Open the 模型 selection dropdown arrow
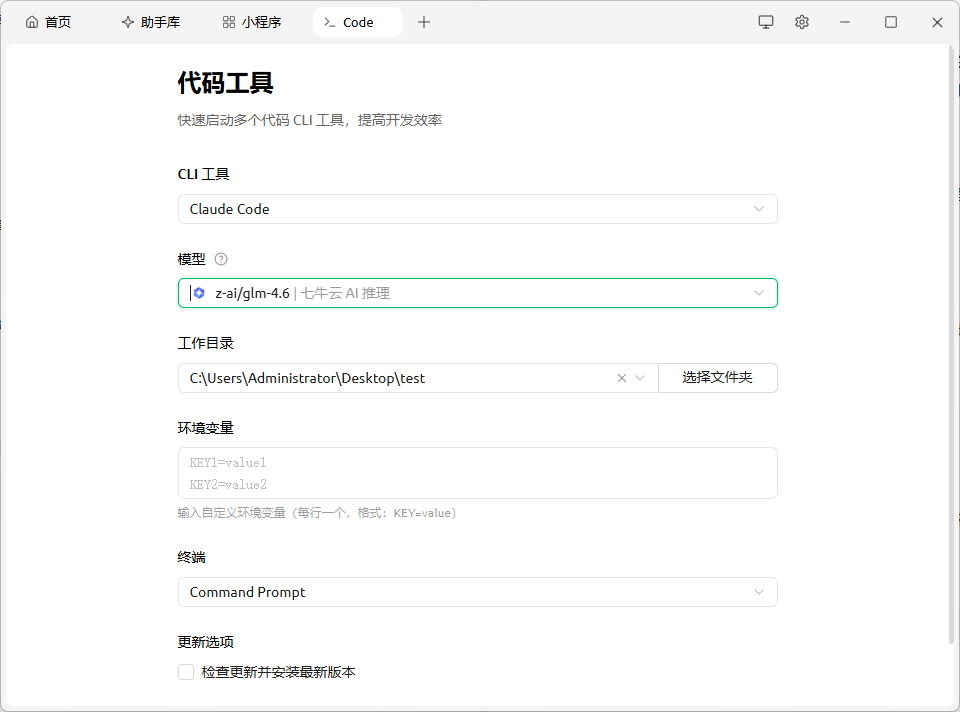This screenshot has width=960, height=712. [758, 293]
